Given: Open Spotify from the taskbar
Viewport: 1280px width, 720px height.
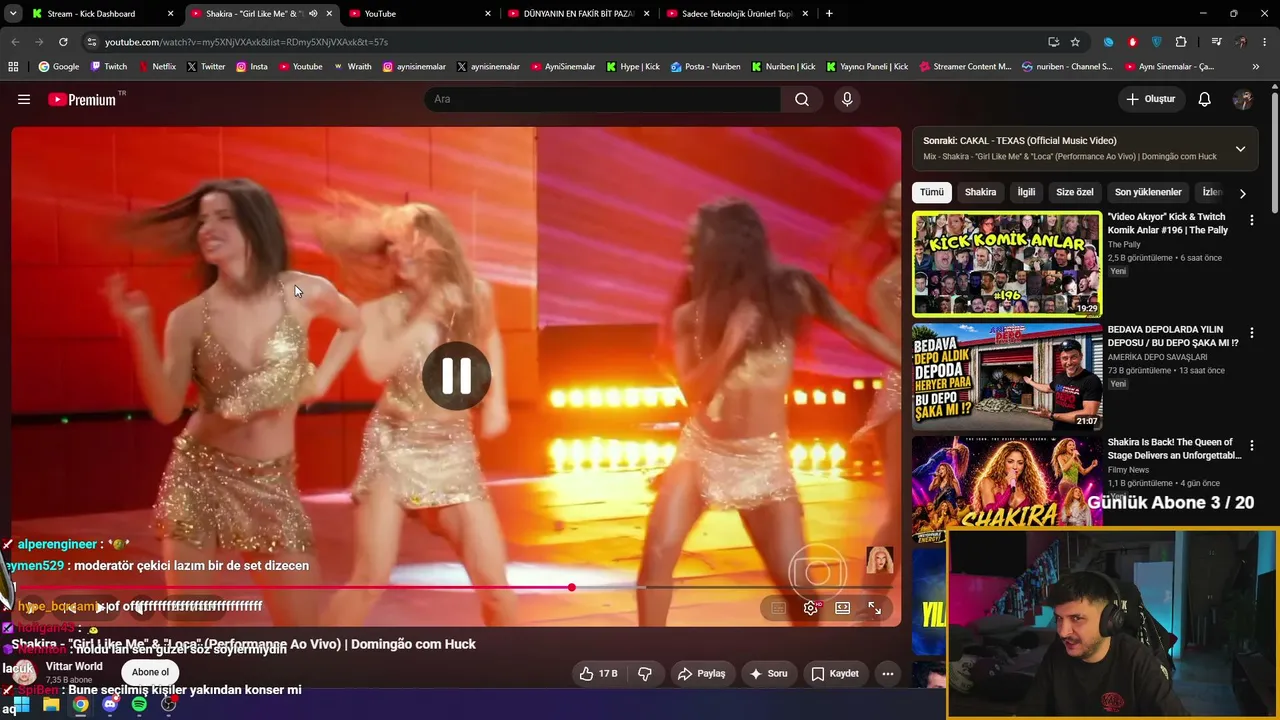Looking at the screenshot, I should coord(139,704).
